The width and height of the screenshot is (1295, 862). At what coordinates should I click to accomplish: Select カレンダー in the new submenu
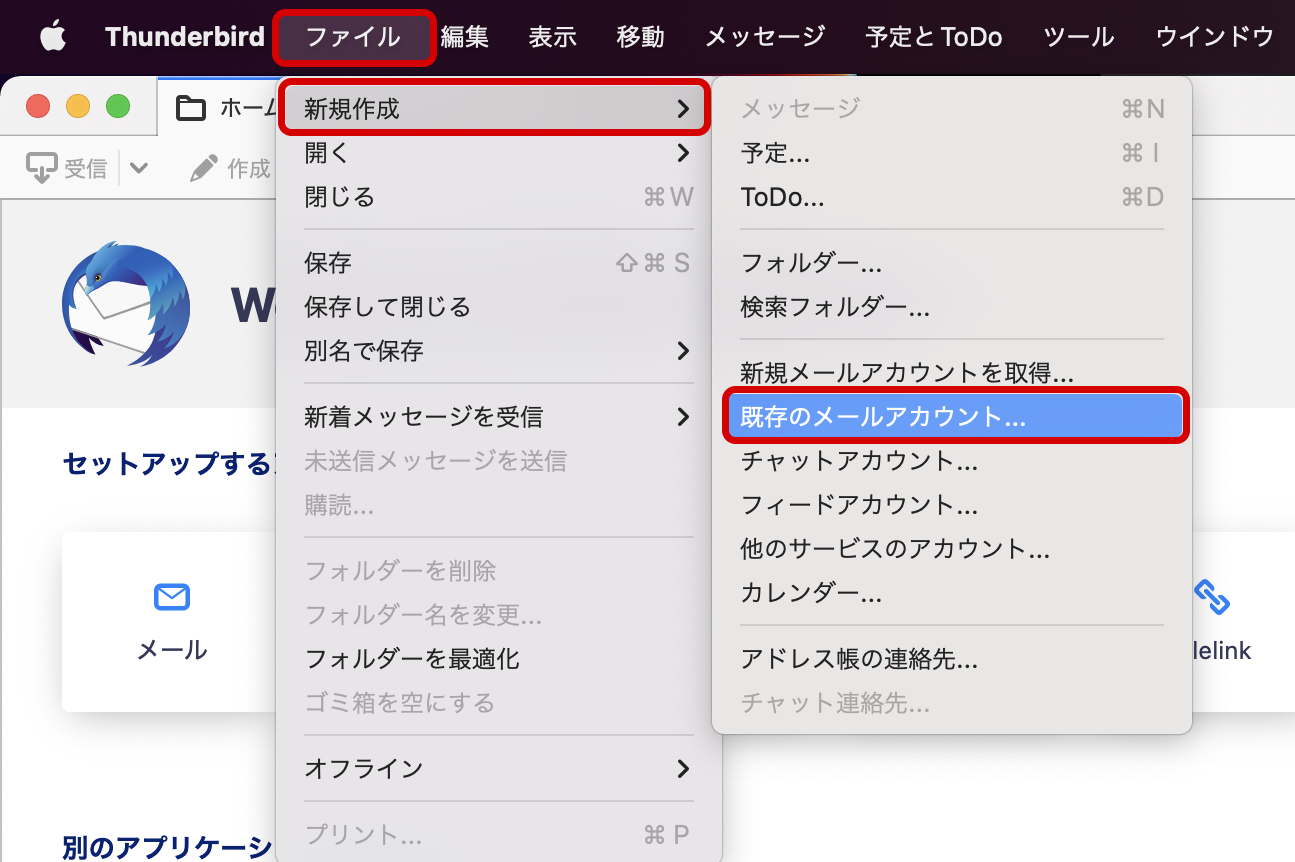click(x=811, y=593)
